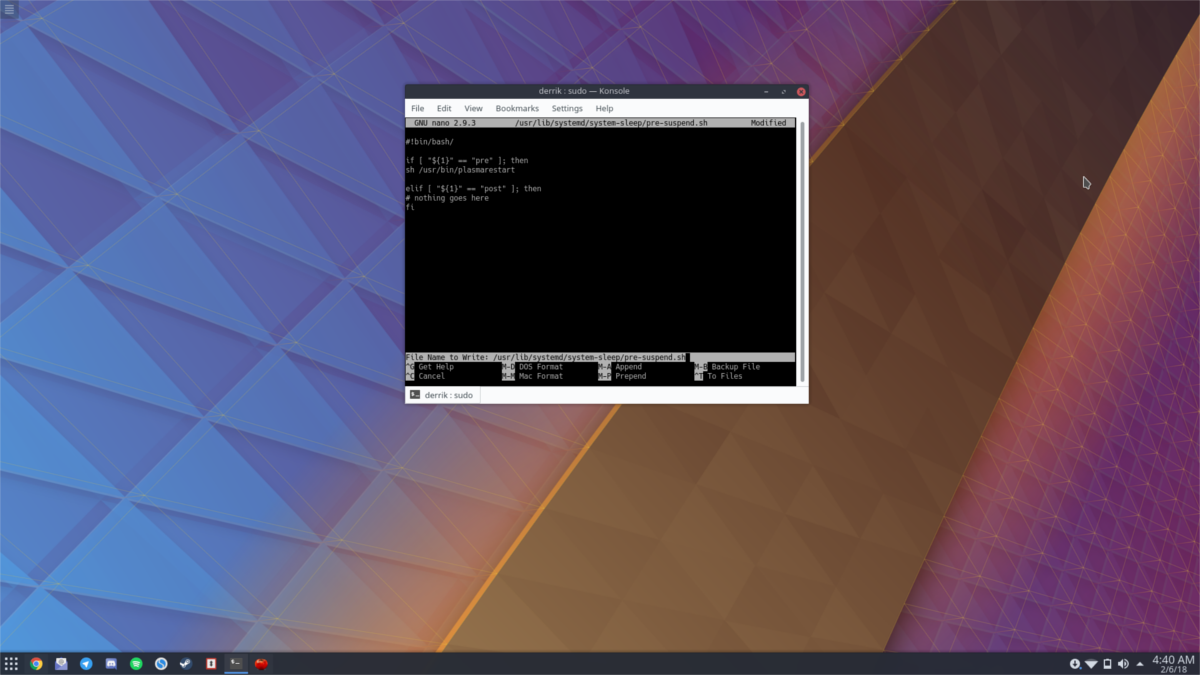The height and width of the screenshot is (675, 1200).
Task: Open the volume tray icon
Action: pos(1123,663)
